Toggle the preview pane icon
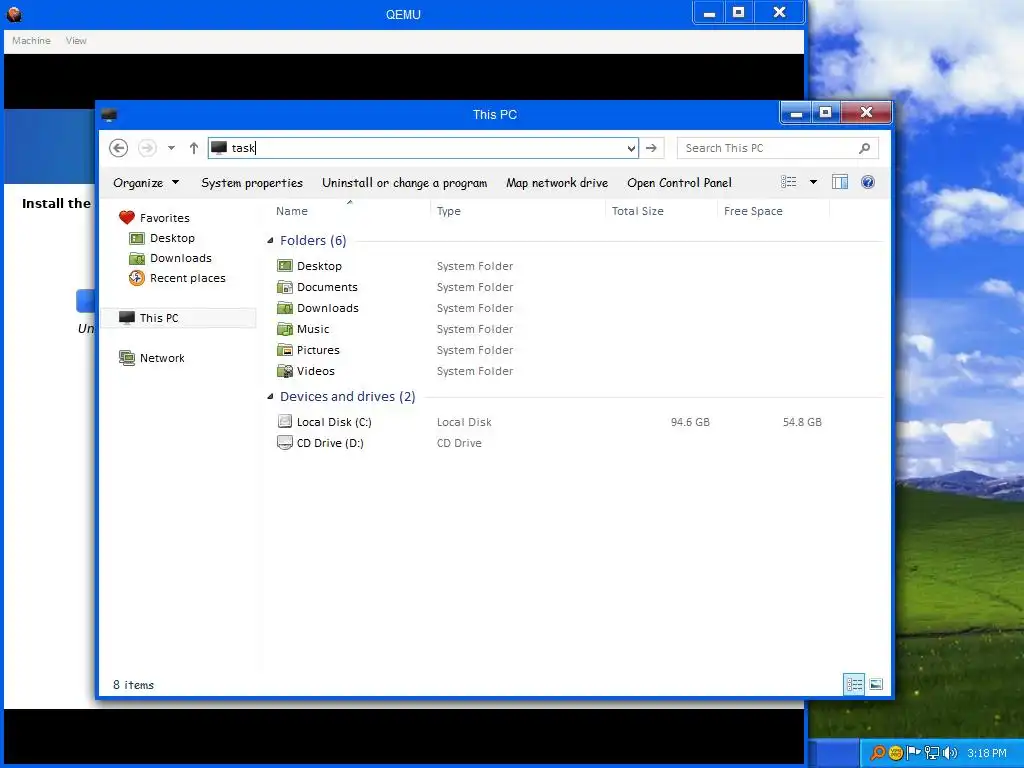The width and height of the screenshot is (1024, 768). pyautogui.click(x=840, y=182)
